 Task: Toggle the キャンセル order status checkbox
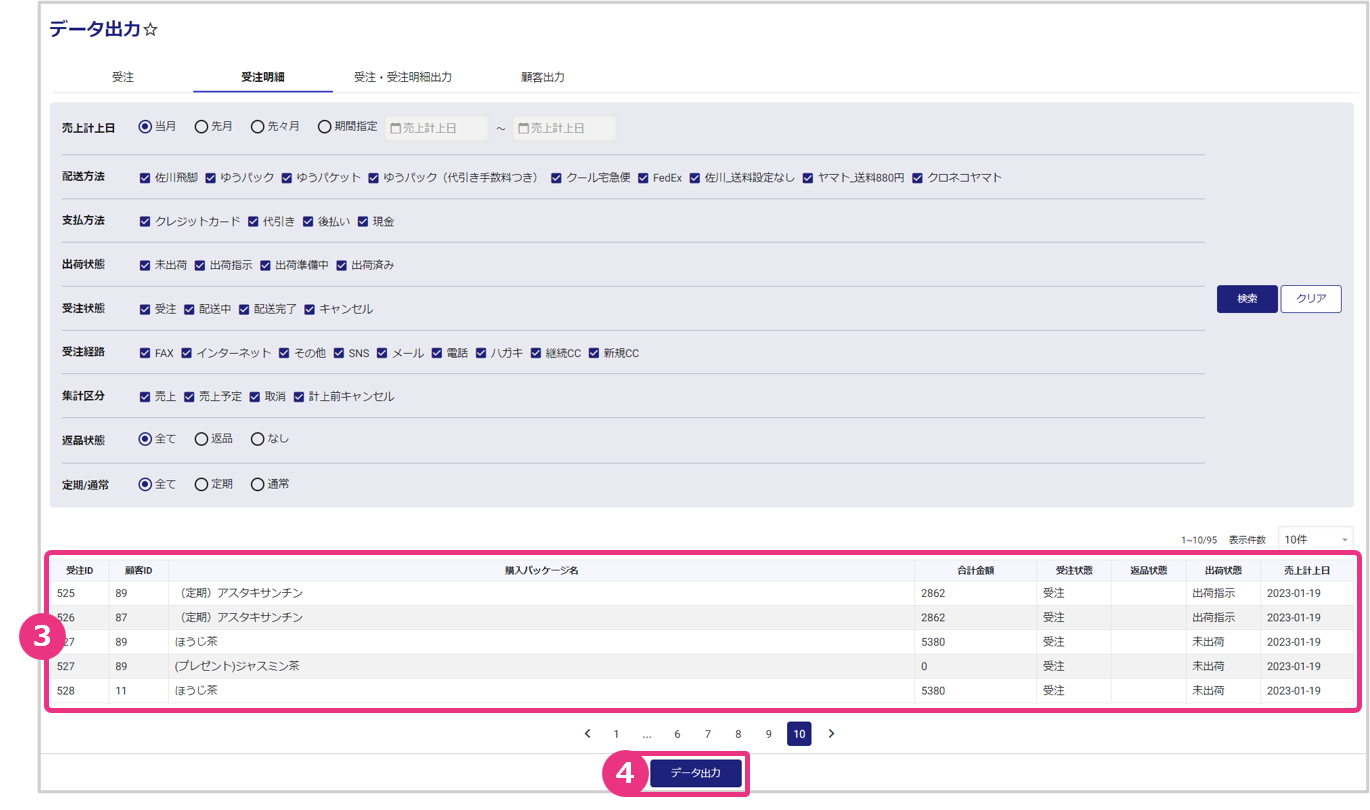click(x=310, y=310)
